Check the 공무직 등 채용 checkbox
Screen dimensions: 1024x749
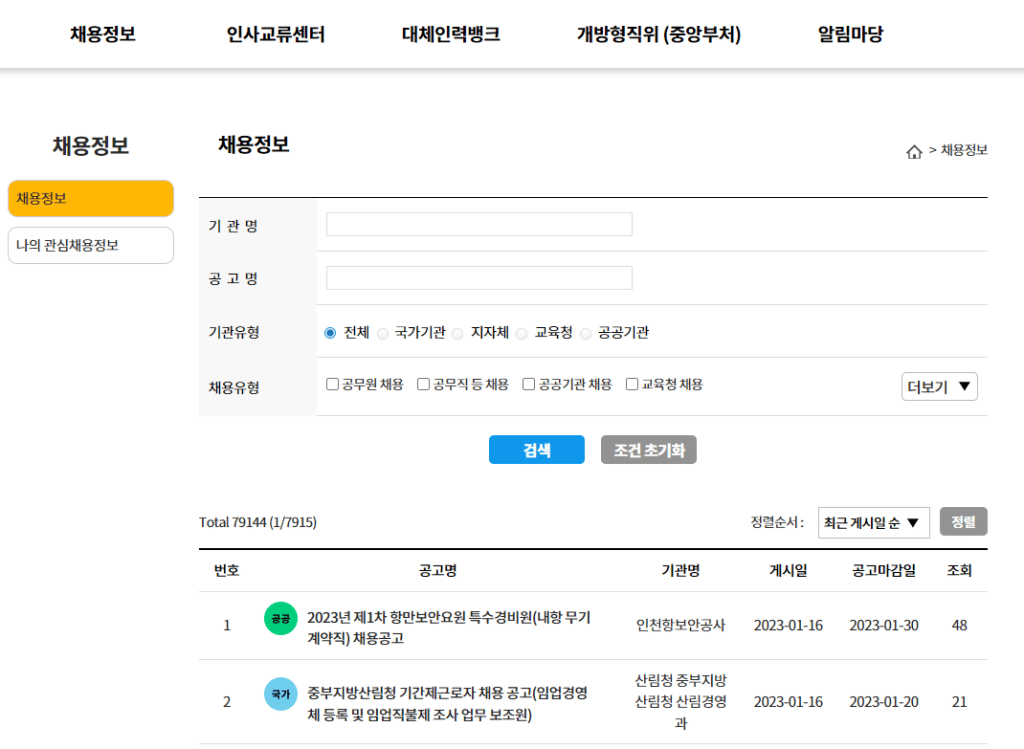[x=423, y=384]
